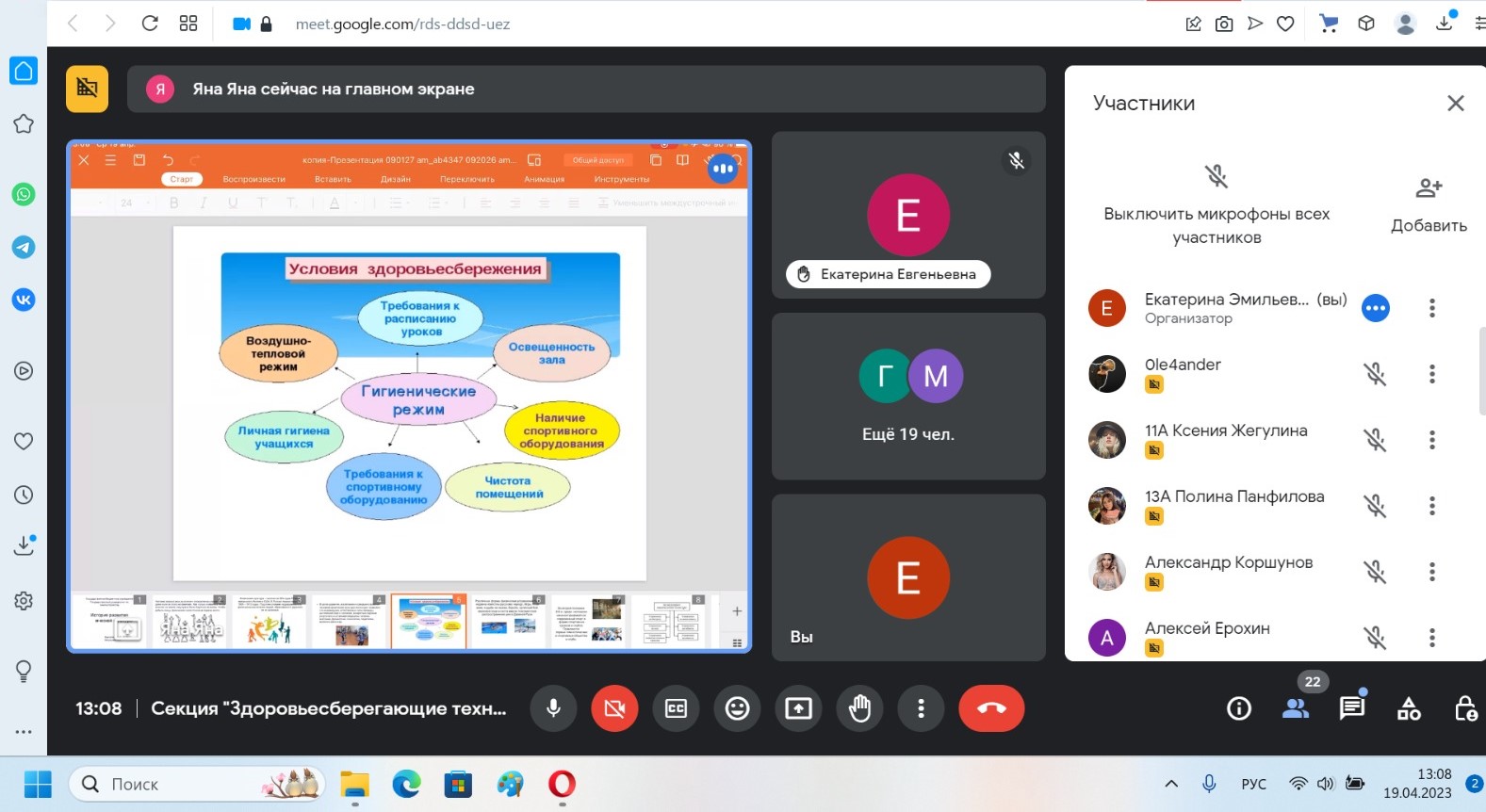This screenshot has height=812, width=1486.
Task: Open more options for Ole4ander
Action: pyautogui.click(x=1432, y=374)
